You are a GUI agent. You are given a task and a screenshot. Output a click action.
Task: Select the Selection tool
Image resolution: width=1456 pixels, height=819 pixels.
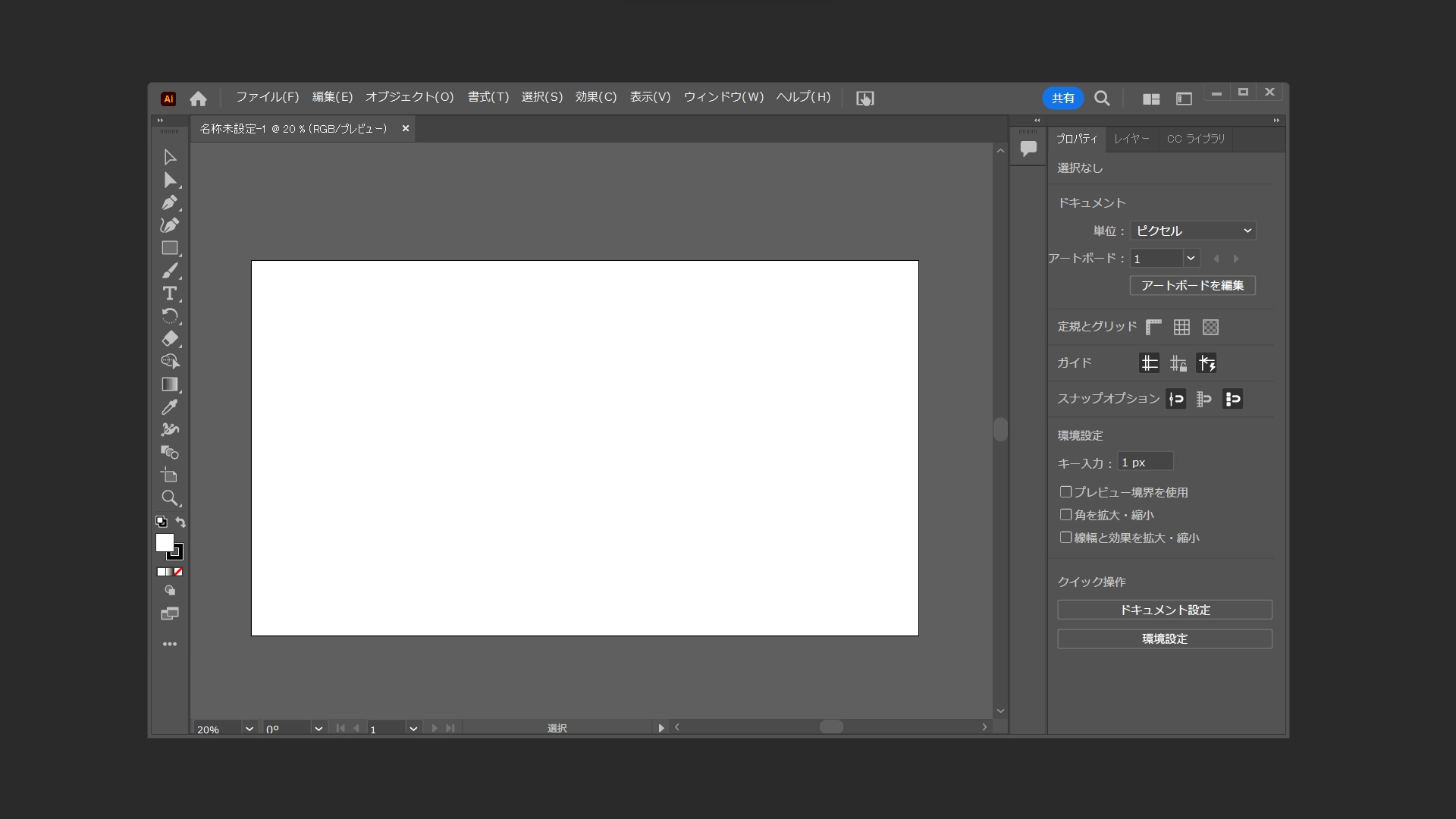pos(170,156)
